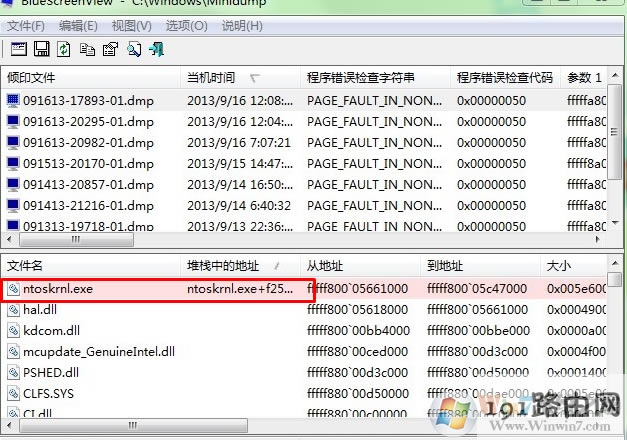627x440 pixels.
Task: Click the lower pane scroll-left arrow
Action: [x=10, y=425]
